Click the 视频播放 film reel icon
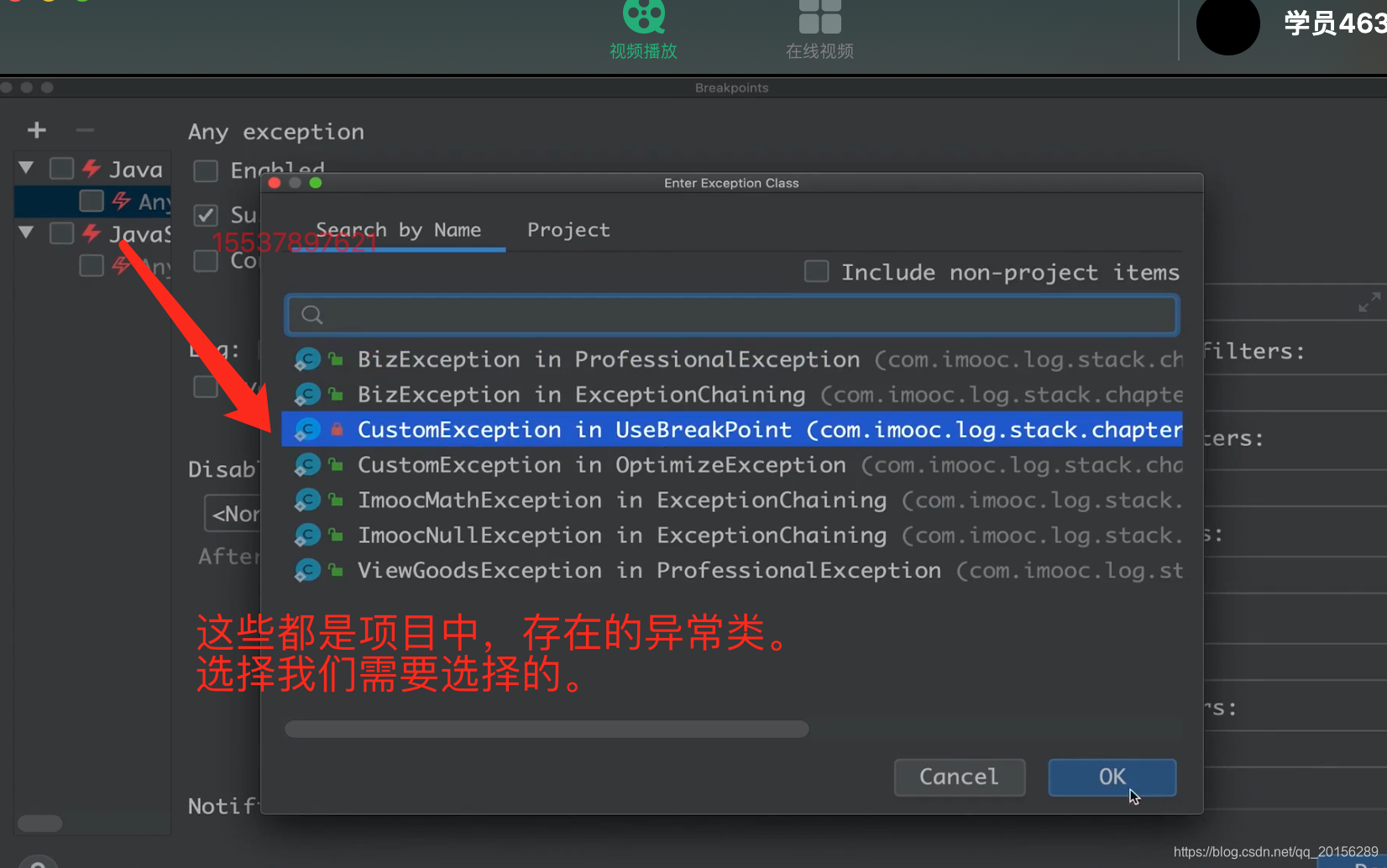 [x=644, y=15]
